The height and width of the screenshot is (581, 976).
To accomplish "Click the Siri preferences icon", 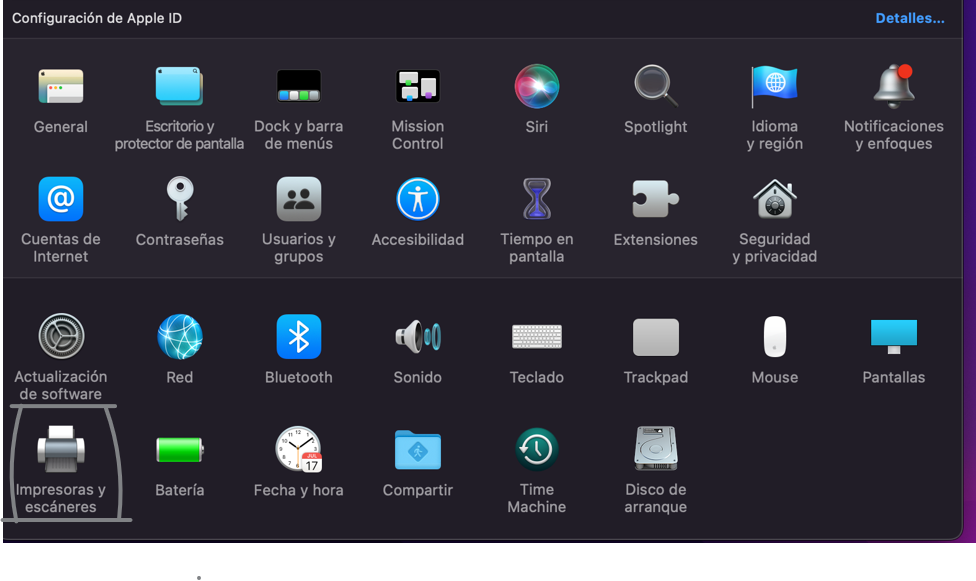I will click(536, 88).
